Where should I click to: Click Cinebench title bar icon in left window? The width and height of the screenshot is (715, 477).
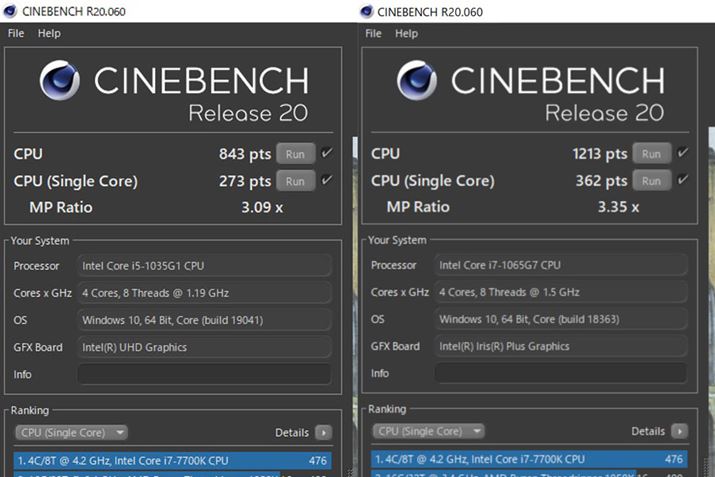(10, 11)
